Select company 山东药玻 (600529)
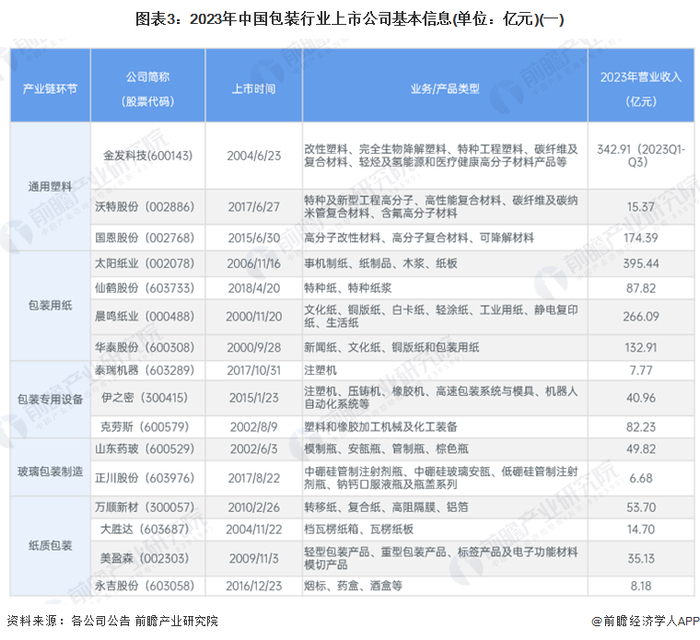 coord(145,449)
